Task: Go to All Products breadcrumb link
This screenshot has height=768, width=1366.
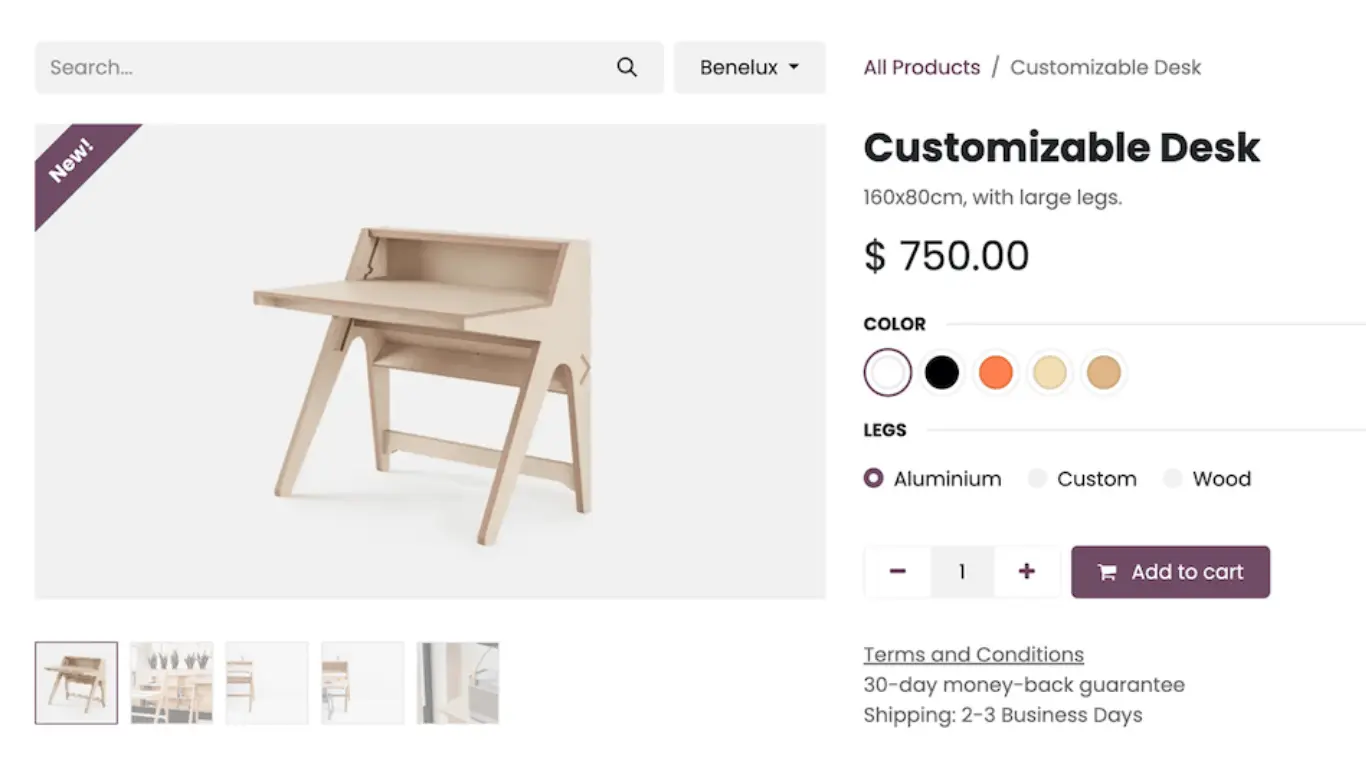Action: (x=921, y=68)
